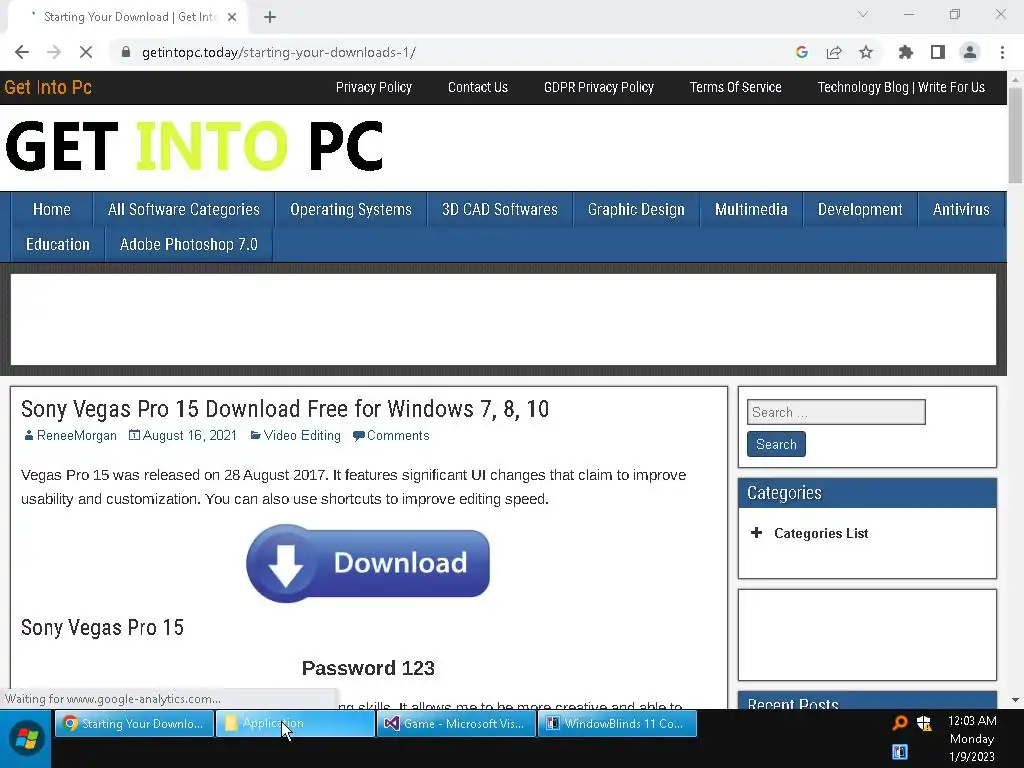Open the Terms Of Service link
1024x768 pixels.
point(735,88)
